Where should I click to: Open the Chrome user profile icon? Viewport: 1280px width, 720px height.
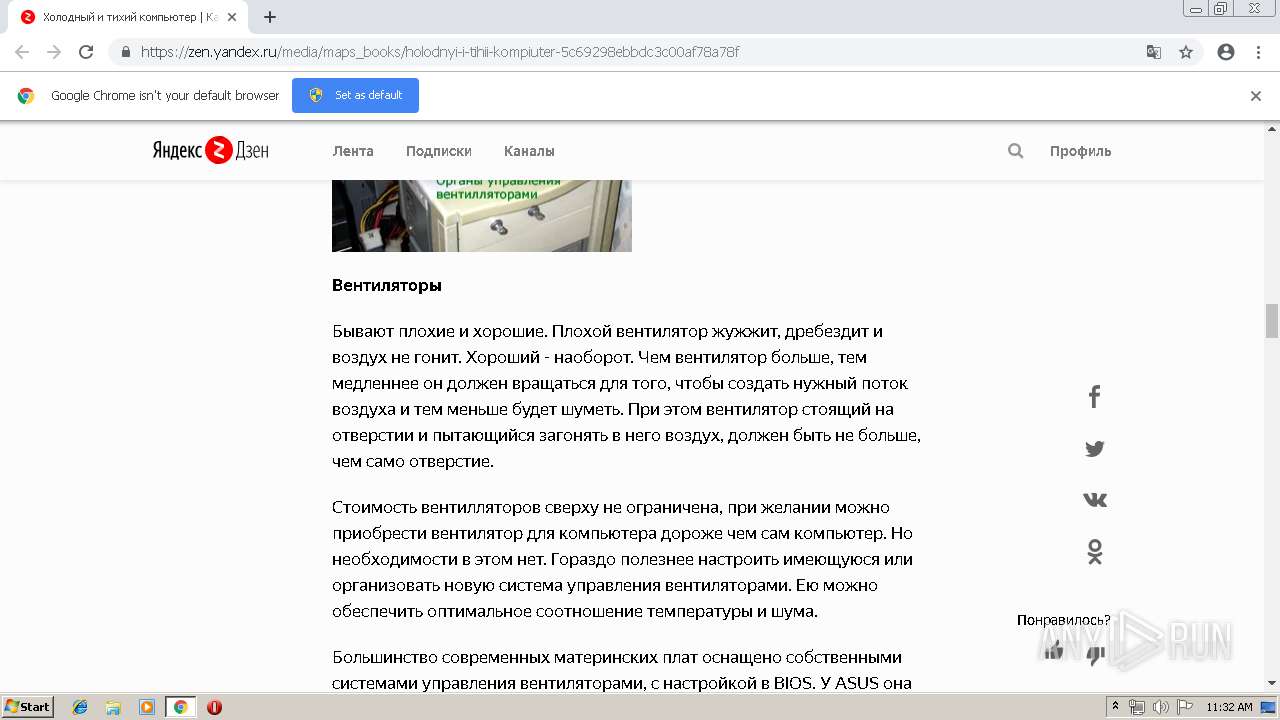coord(1226,52)
